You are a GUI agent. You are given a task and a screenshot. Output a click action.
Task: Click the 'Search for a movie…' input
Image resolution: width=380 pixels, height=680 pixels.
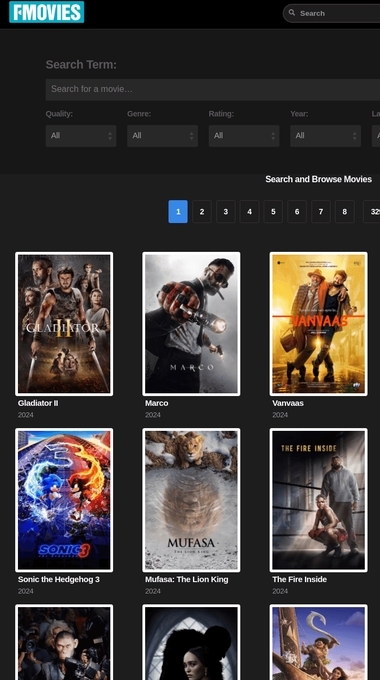tap(213, 89)
